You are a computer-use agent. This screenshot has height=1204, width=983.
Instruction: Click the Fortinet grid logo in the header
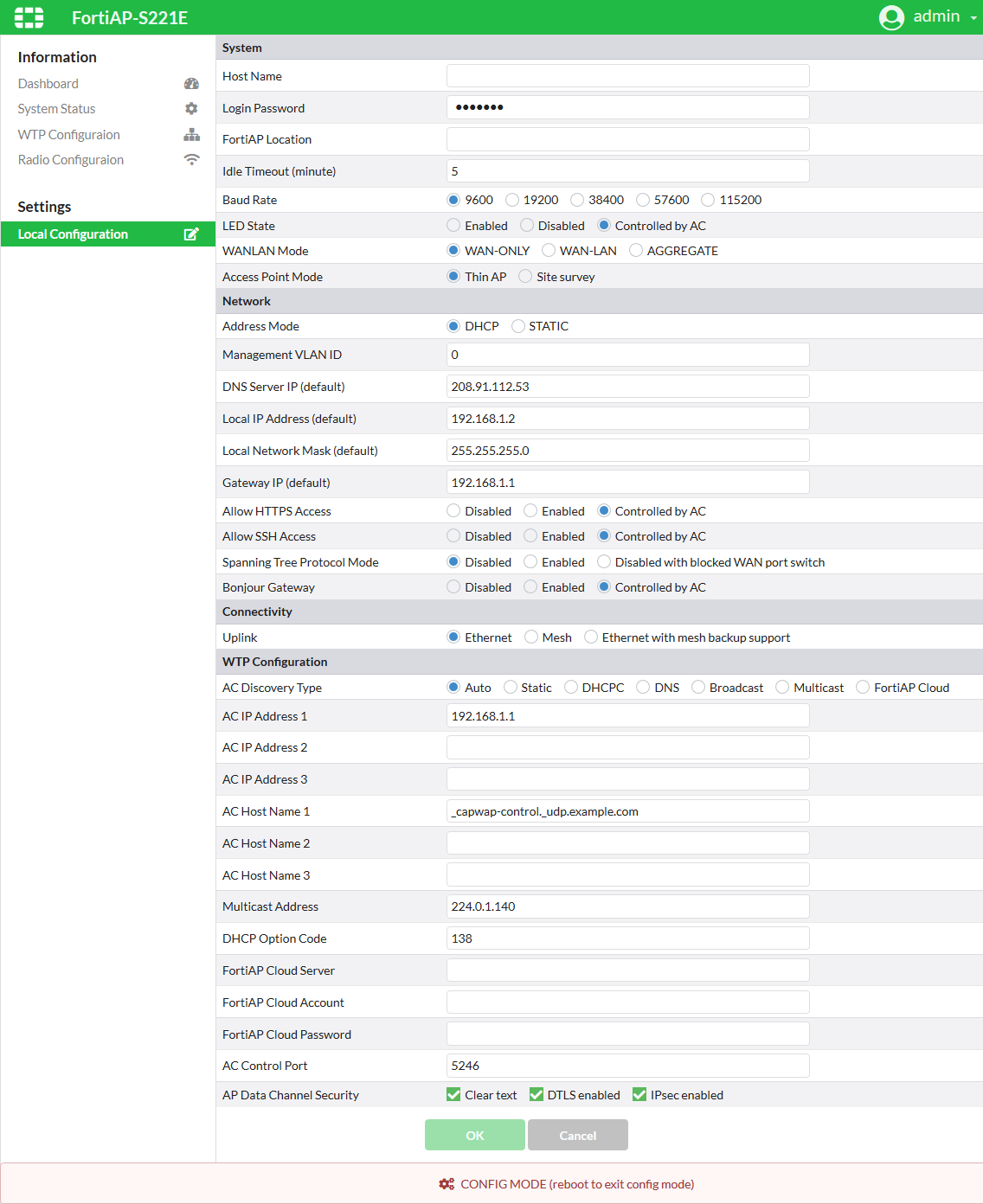(29, 17)
